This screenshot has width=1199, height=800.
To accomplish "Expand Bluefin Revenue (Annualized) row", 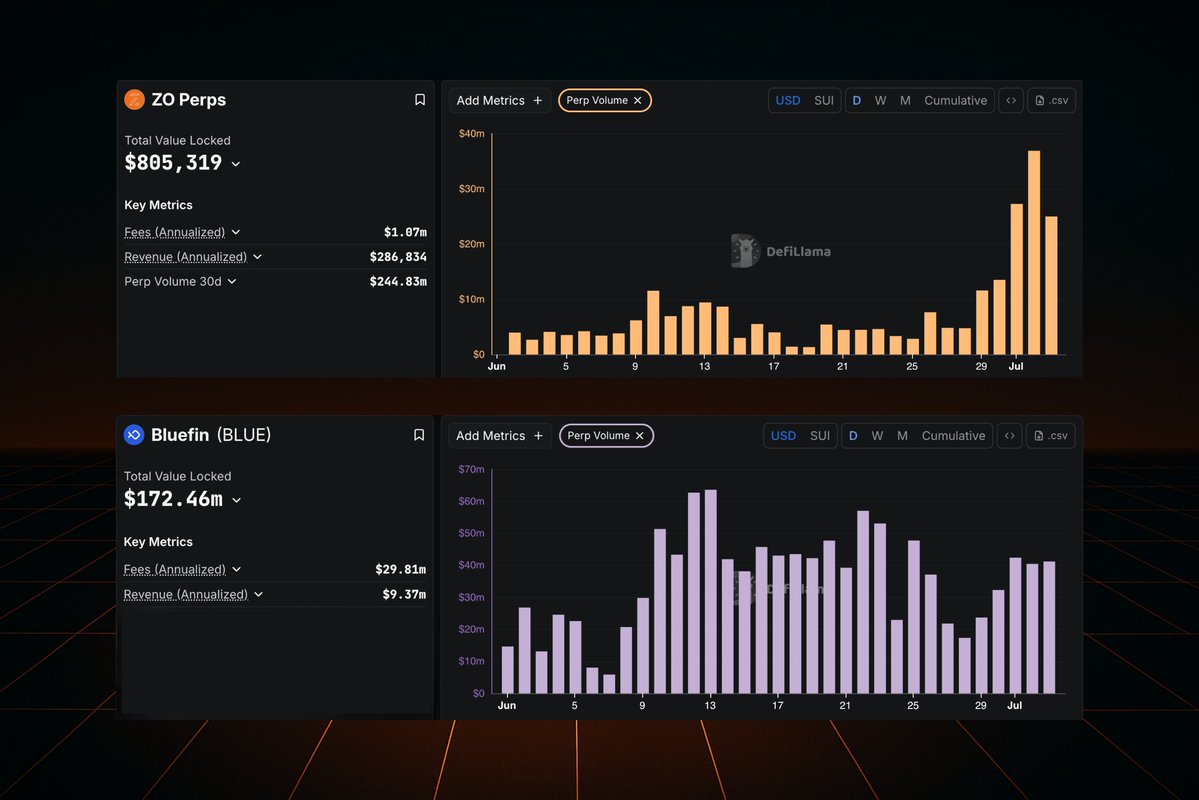I will pos(258,594).
